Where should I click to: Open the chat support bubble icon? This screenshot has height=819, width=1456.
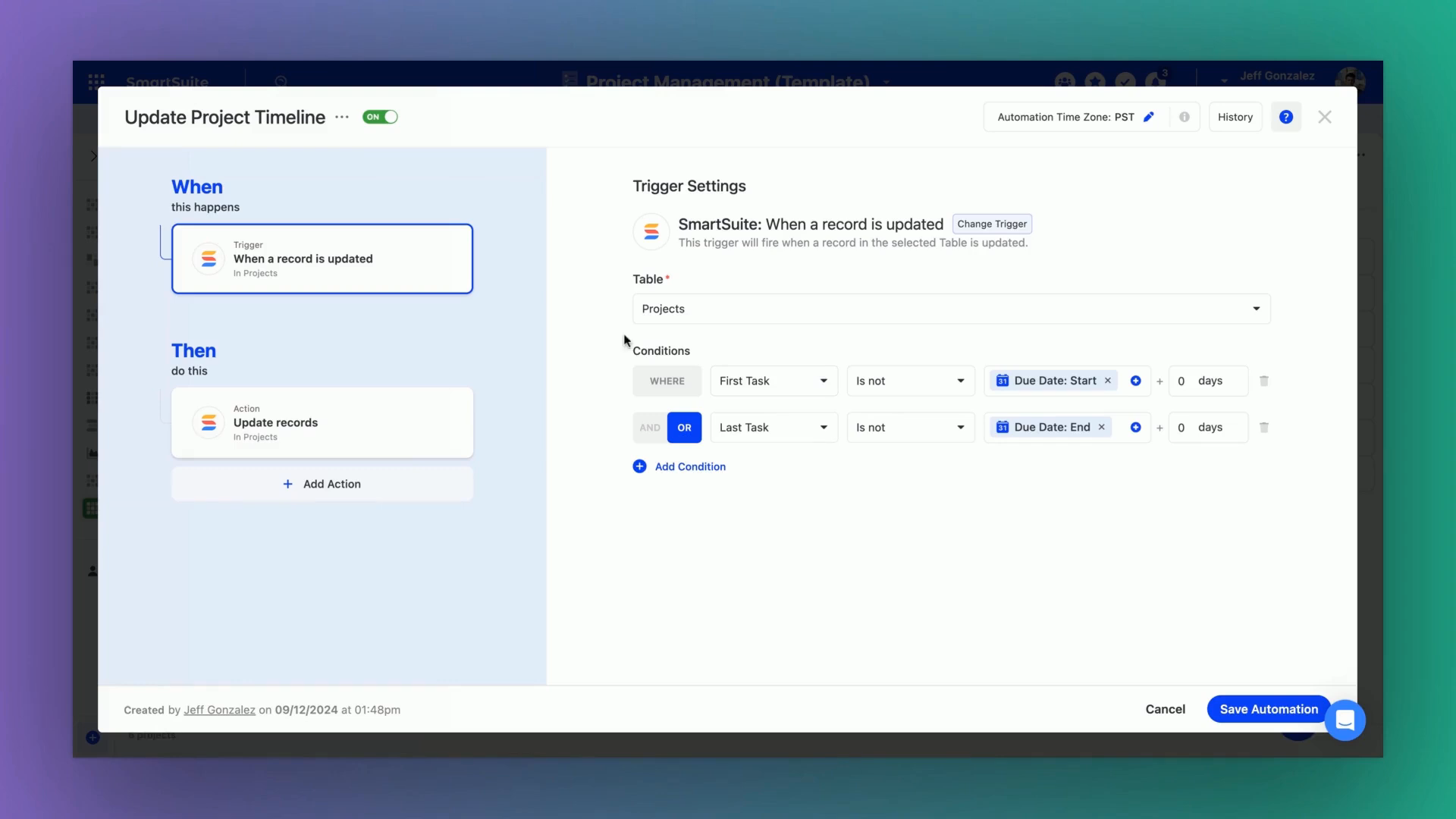point(1345,720)
